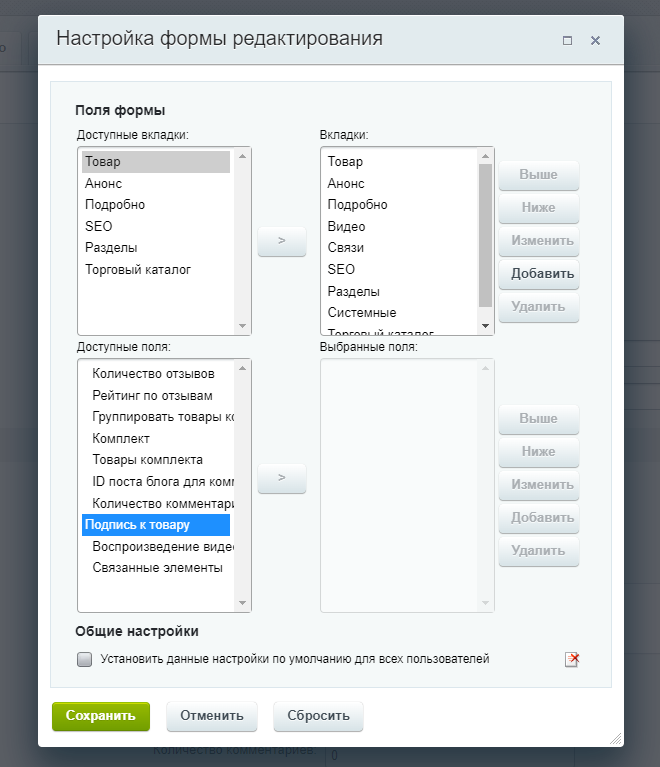
Task: Enable default settings for all users checkbox
Action: (85, 659)
